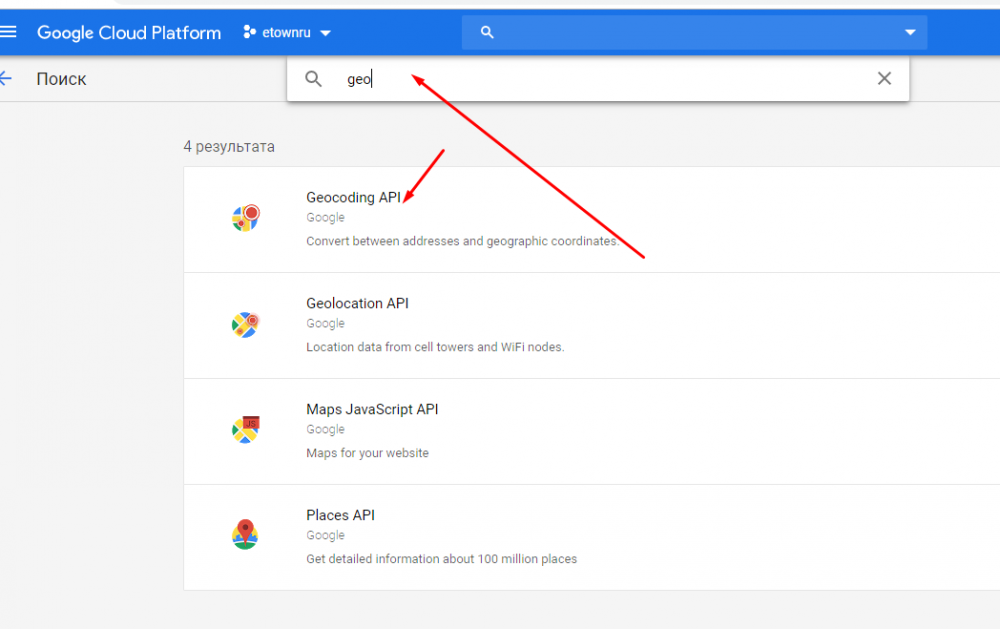Screen dimensions: 1000x629
Task: Click the Places API description text
Action: [x=441, y=559]
